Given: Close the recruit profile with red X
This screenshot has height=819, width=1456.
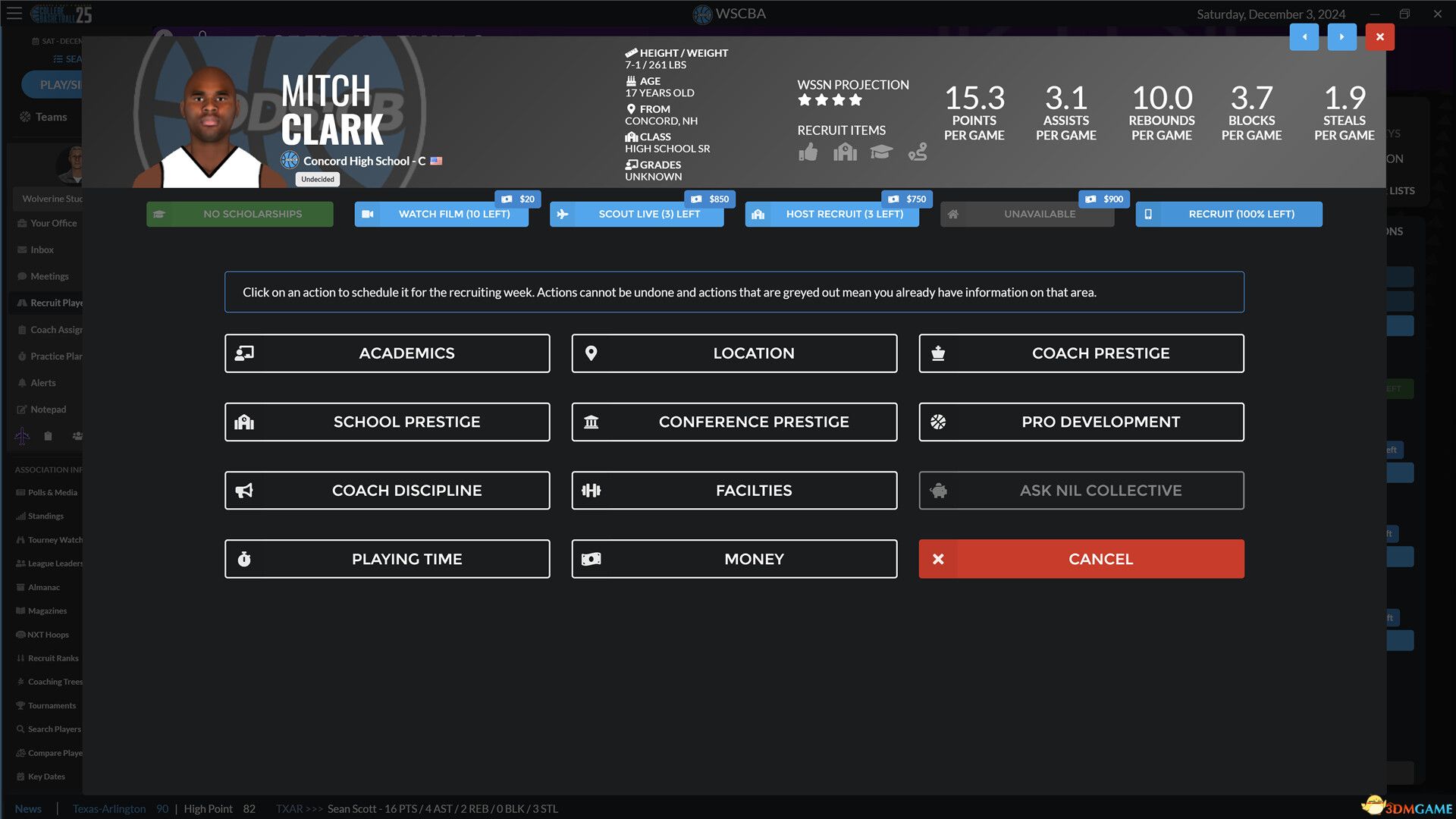Looking at the screenshot, I should [1379, 36].
